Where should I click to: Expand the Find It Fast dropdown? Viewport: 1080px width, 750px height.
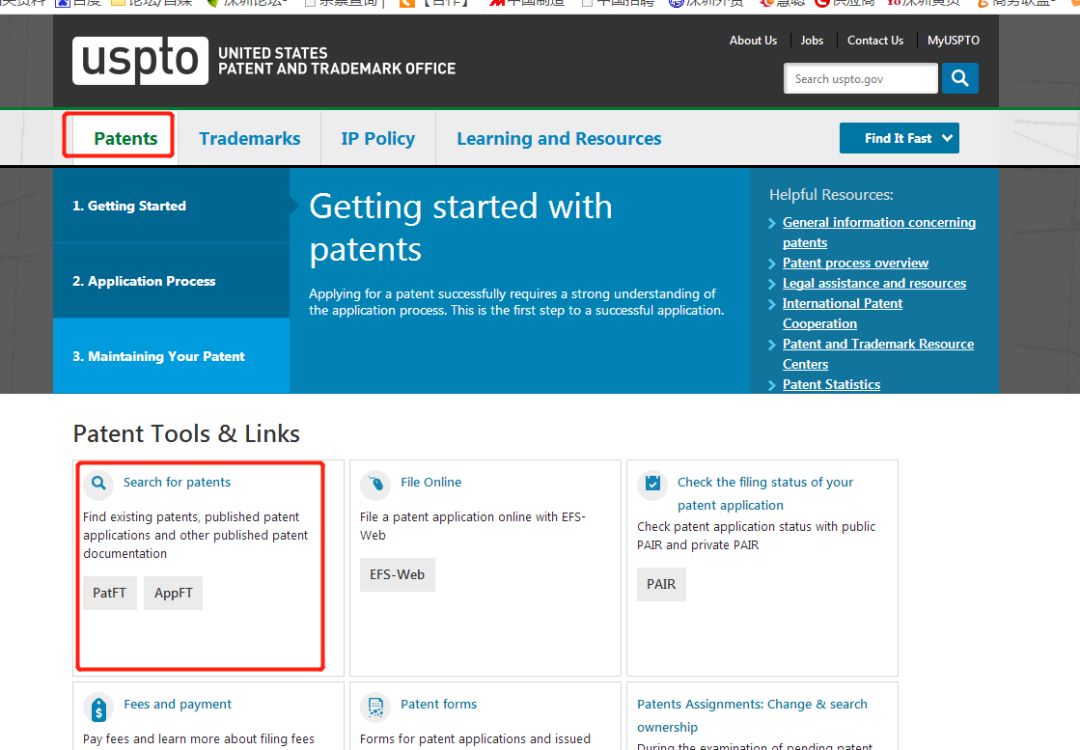(x=899, y=138)
